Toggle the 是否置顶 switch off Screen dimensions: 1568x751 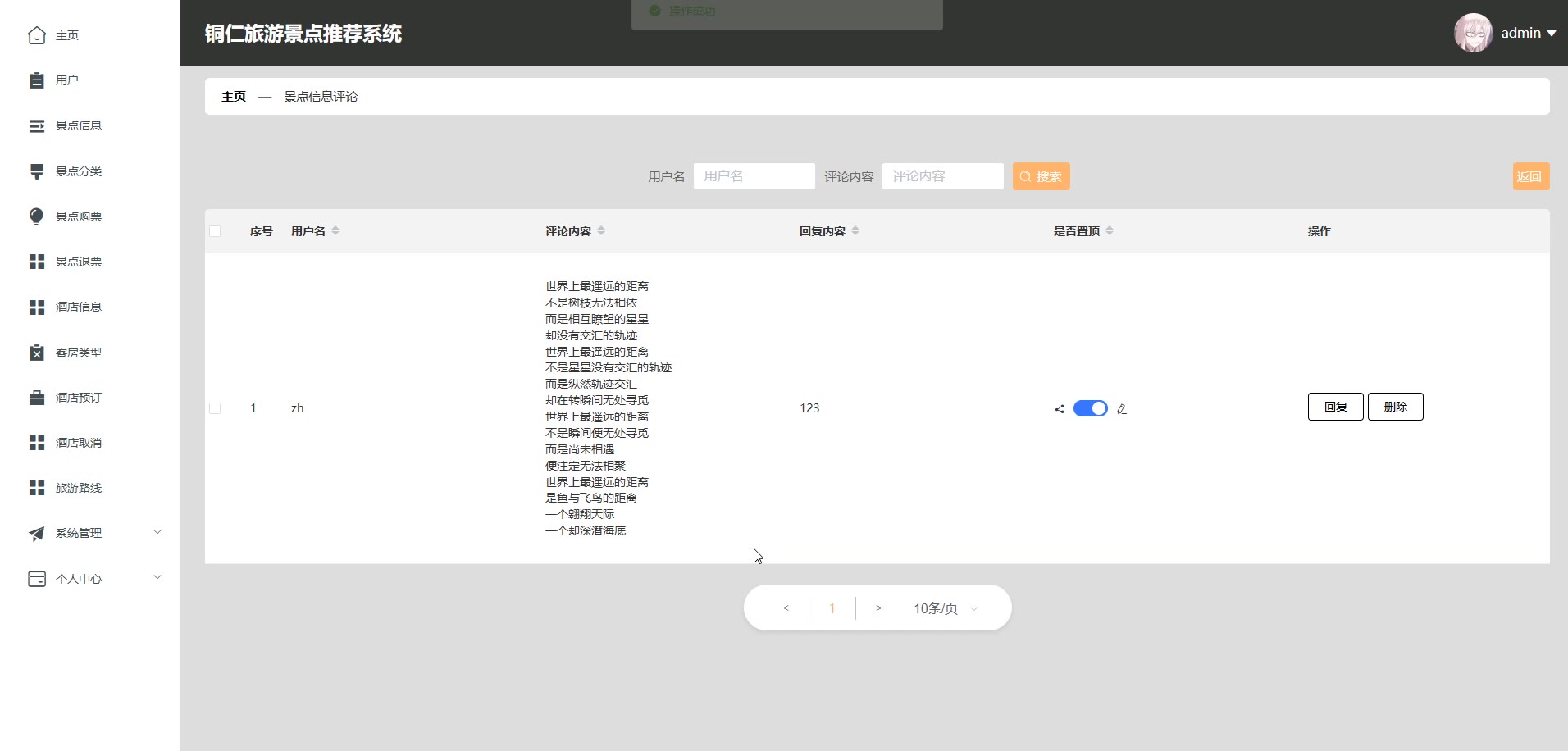[x=1090, y=408]
